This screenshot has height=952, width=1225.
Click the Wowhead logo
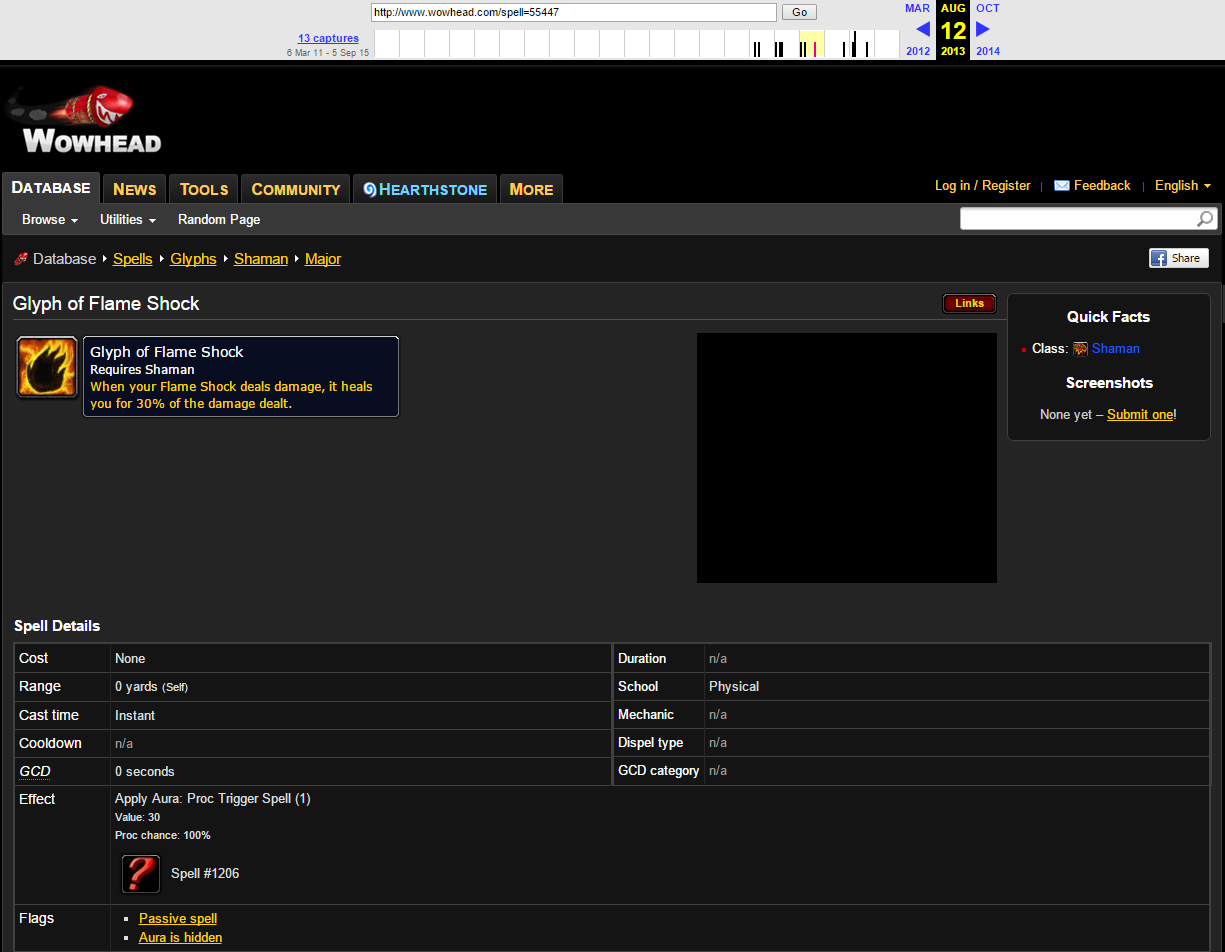tap(84, 120)
